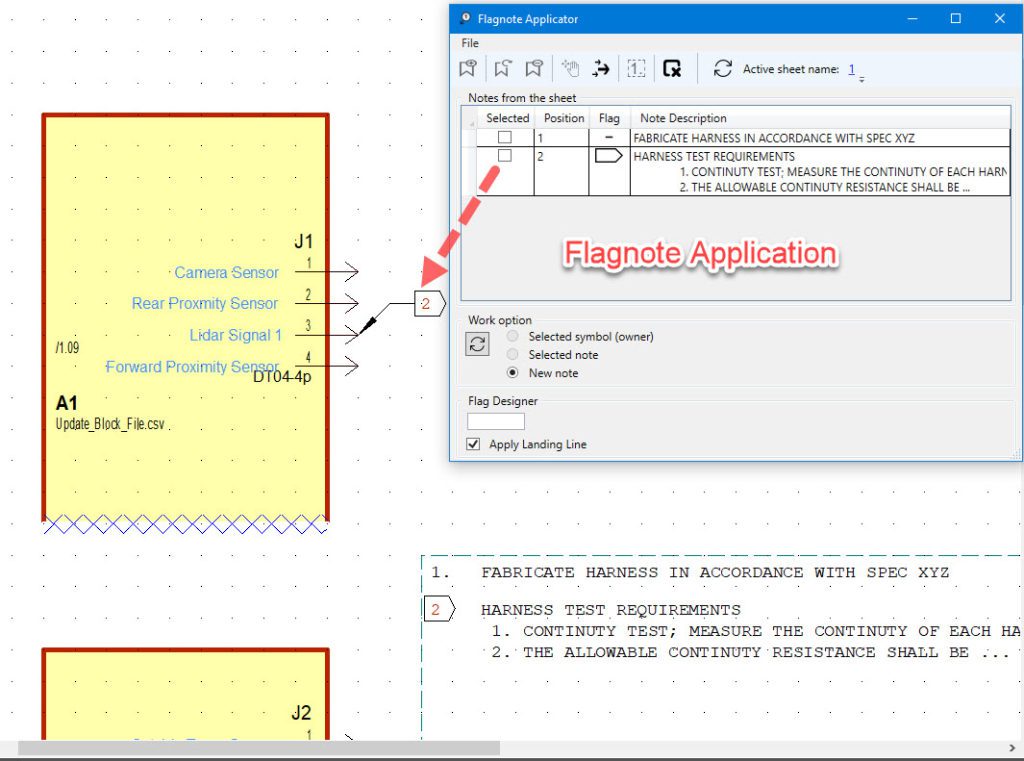Click refresh icon beside Active sheet name

[x=722, y=69]
